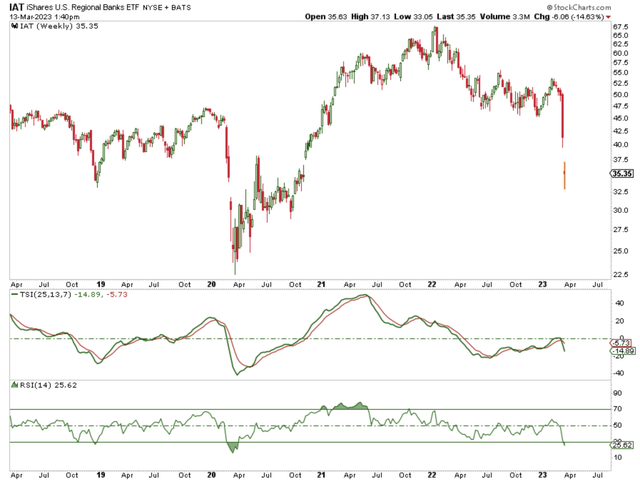
Task: Click the RSI area icon in legend
Action: [x=15, y=385]
